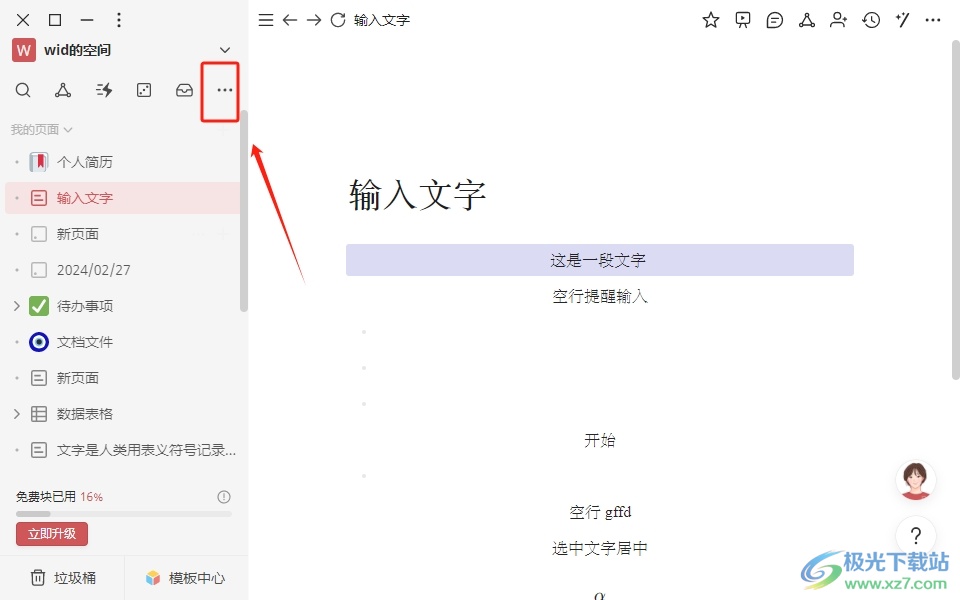960x600 pixels.
Task: Open the inbox tray icon
Action: [184, 91]
